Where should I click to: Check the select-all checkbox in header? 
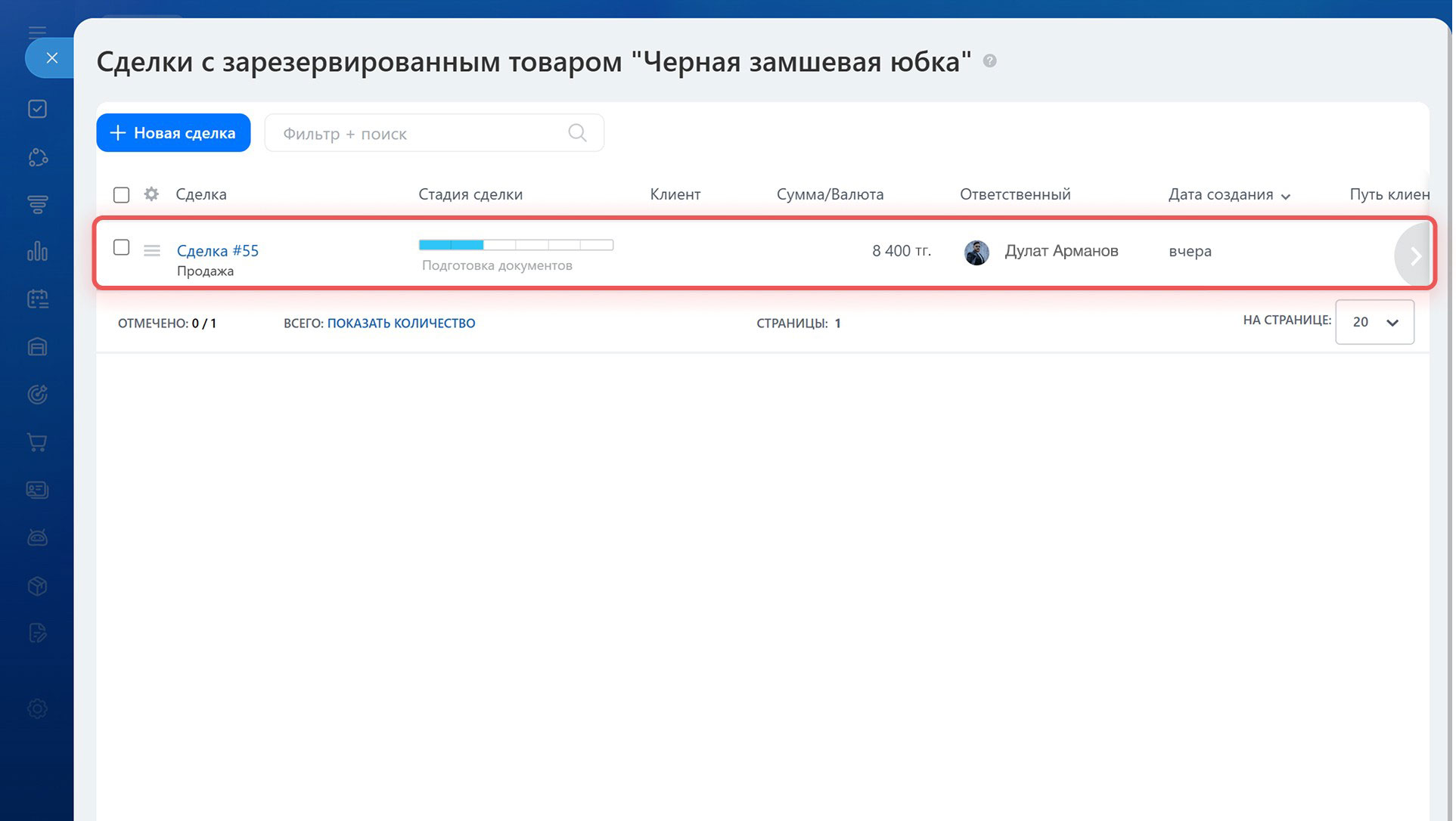click(x=121, y=195)
